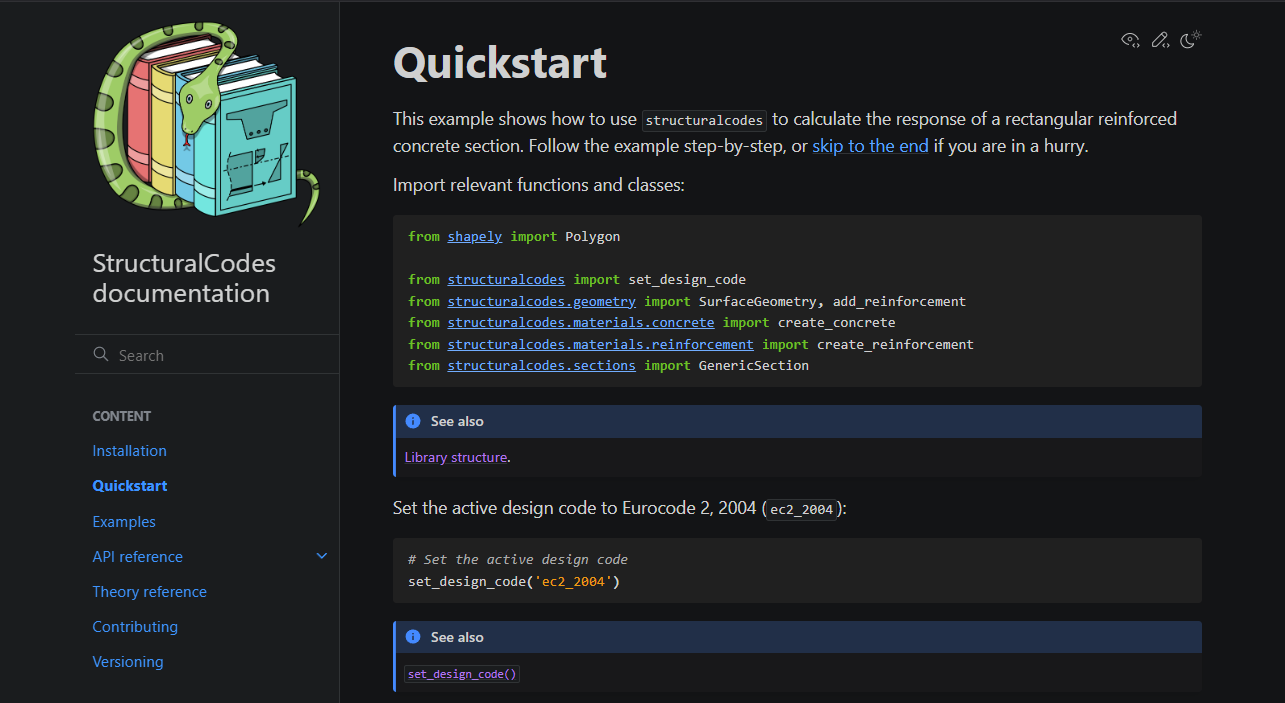Click the info icon in lower See also box
Screen dimensions: 1285x703
tap(413, 637)
